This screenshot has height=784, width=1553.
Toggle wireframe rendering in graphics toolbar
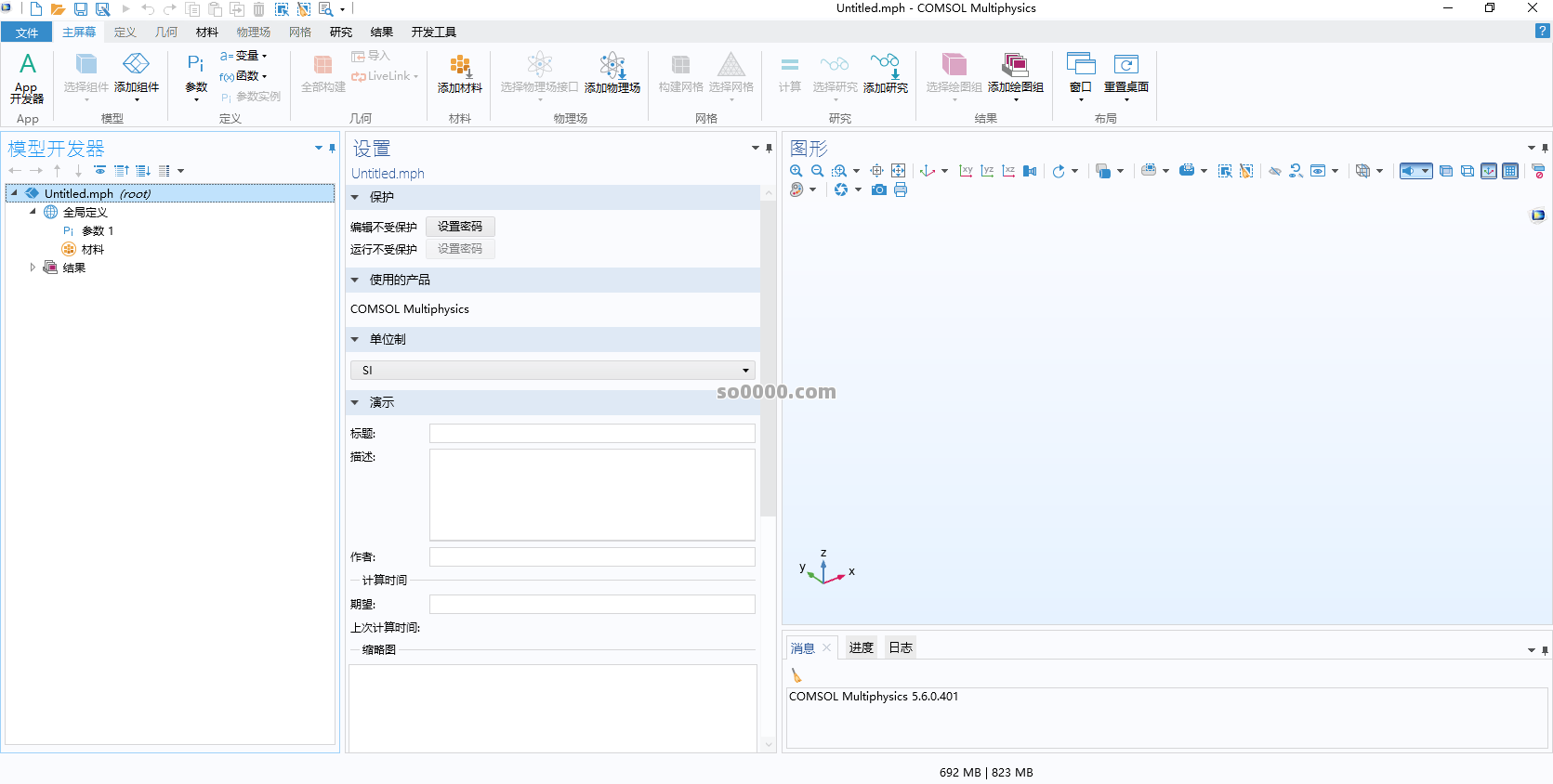(x=1467, y=171)
